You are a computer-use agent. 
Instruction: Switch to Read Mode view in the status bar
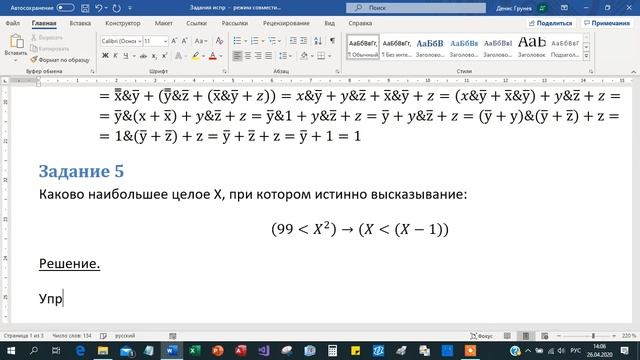[507, 336]
